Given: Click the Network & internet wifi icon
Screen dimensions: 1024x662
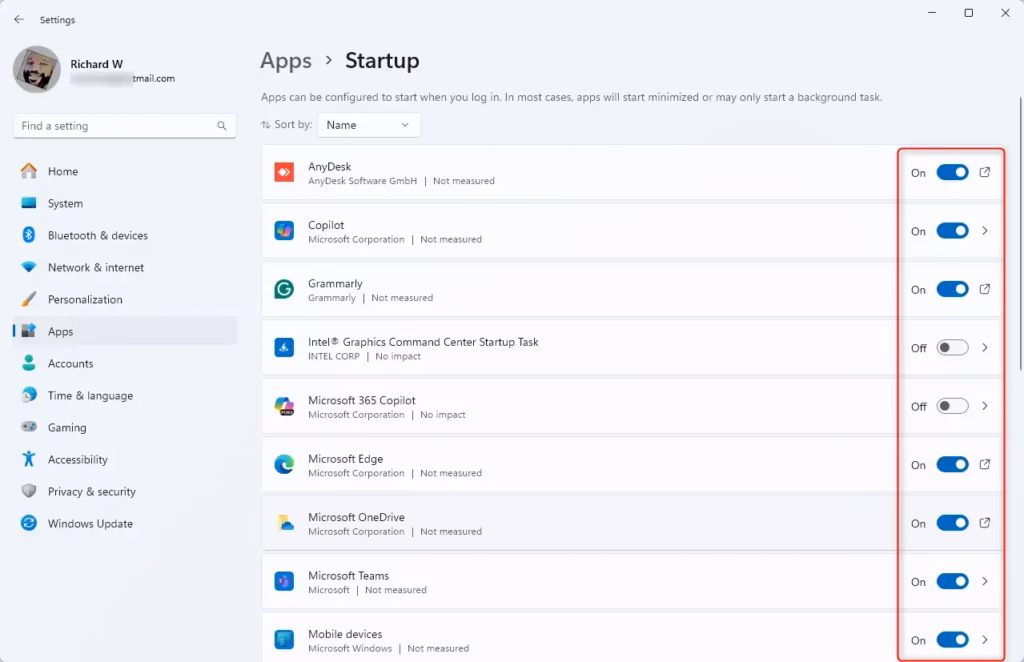Looking at the screenshot, I should [x=29, y=267].
